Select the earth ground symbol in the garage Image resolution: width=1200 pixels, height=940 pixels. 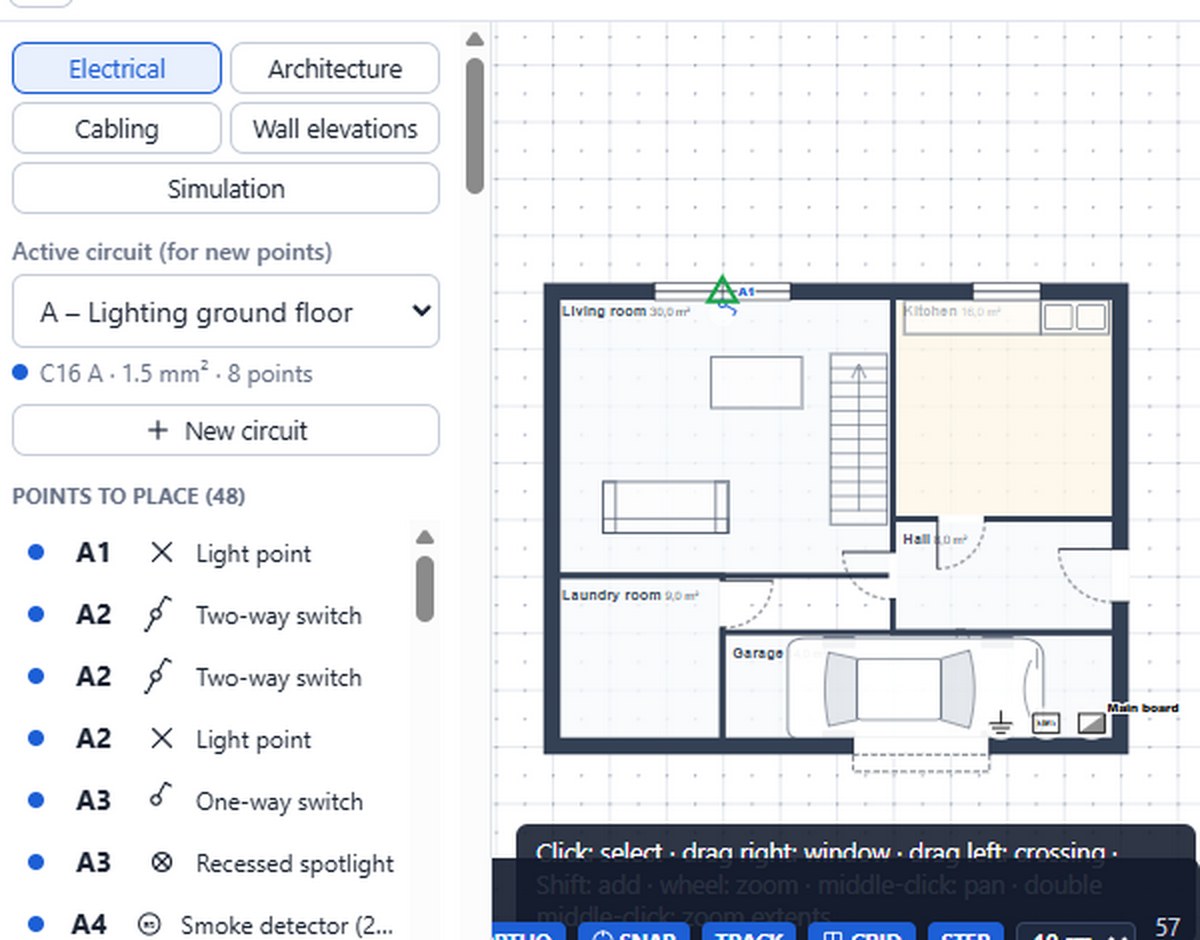coord(999,722)
